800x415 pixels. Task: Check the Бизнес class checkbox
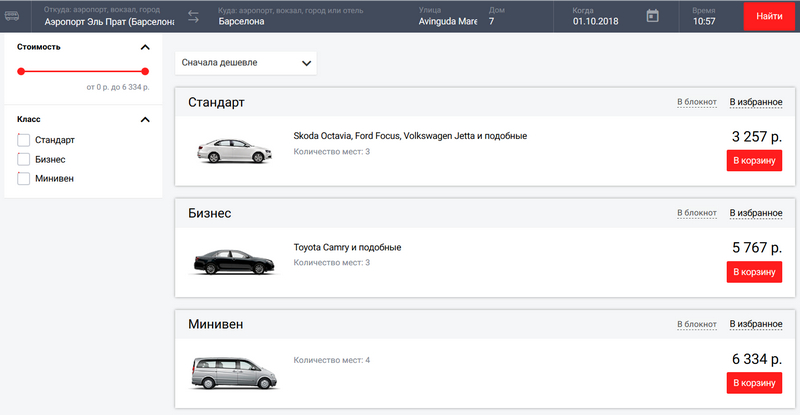pos(24,159)
